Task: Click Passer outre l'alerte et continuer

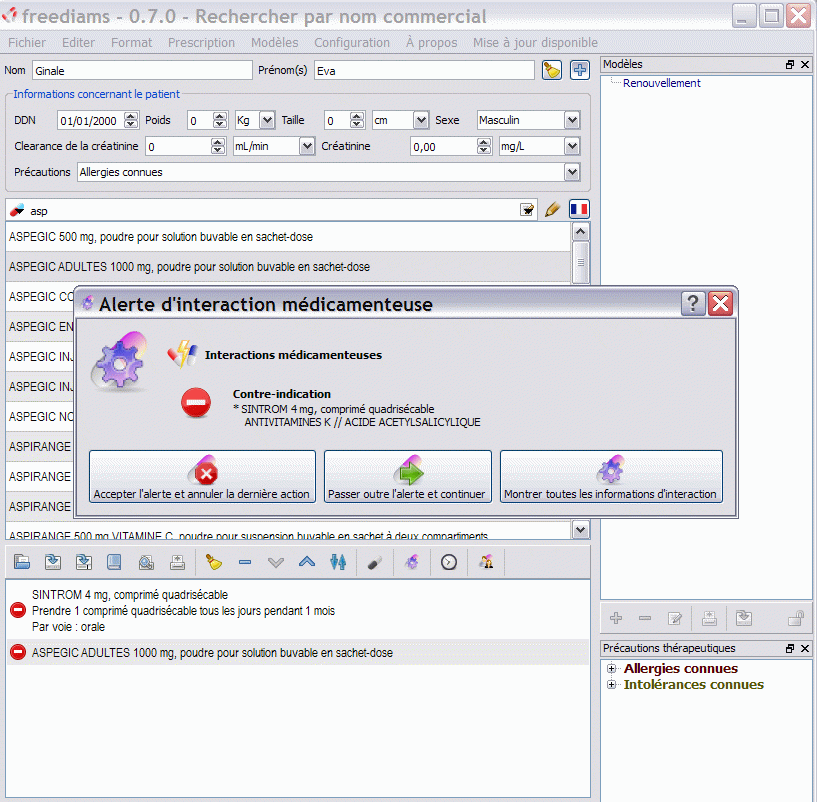Action: [x=407, y=476]
